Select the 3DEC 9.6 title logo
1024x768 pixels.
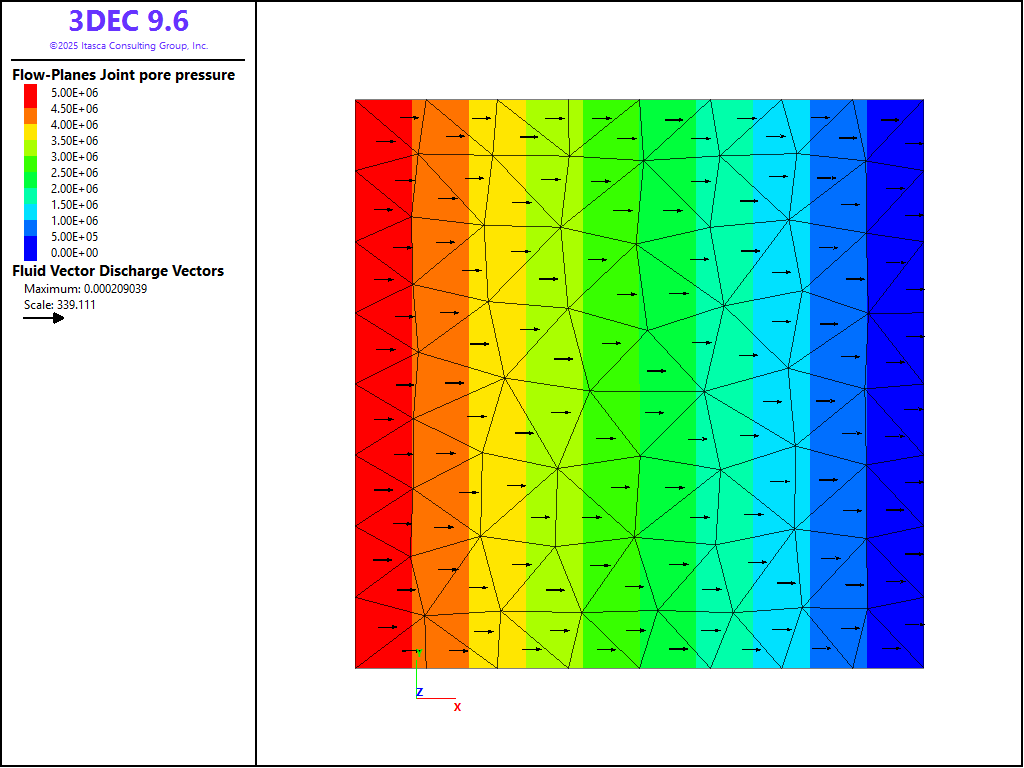(128, 21)
